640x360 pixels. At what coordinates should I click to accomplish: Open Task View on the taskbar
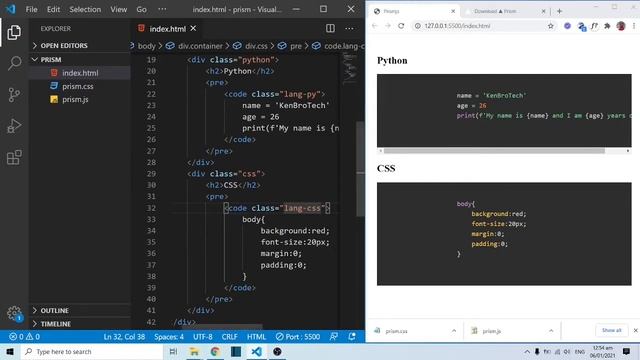tap(173, 351)
